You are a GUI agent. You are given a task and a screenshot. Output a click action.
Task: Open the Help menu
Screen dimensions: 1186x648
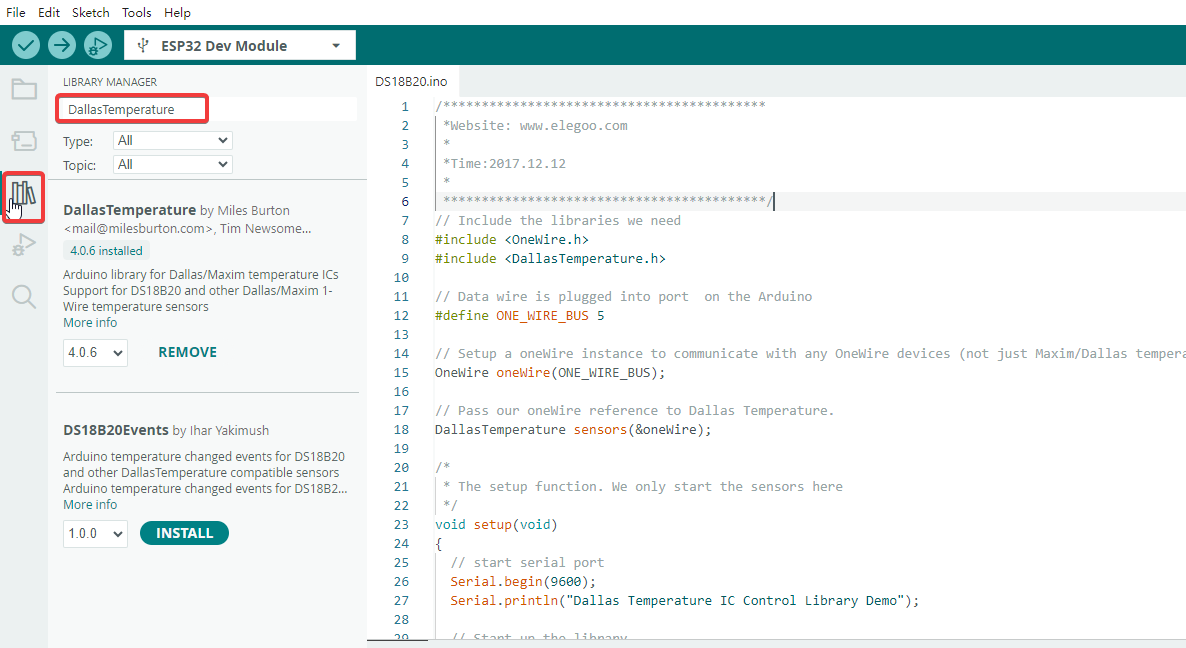pos(178,13)
